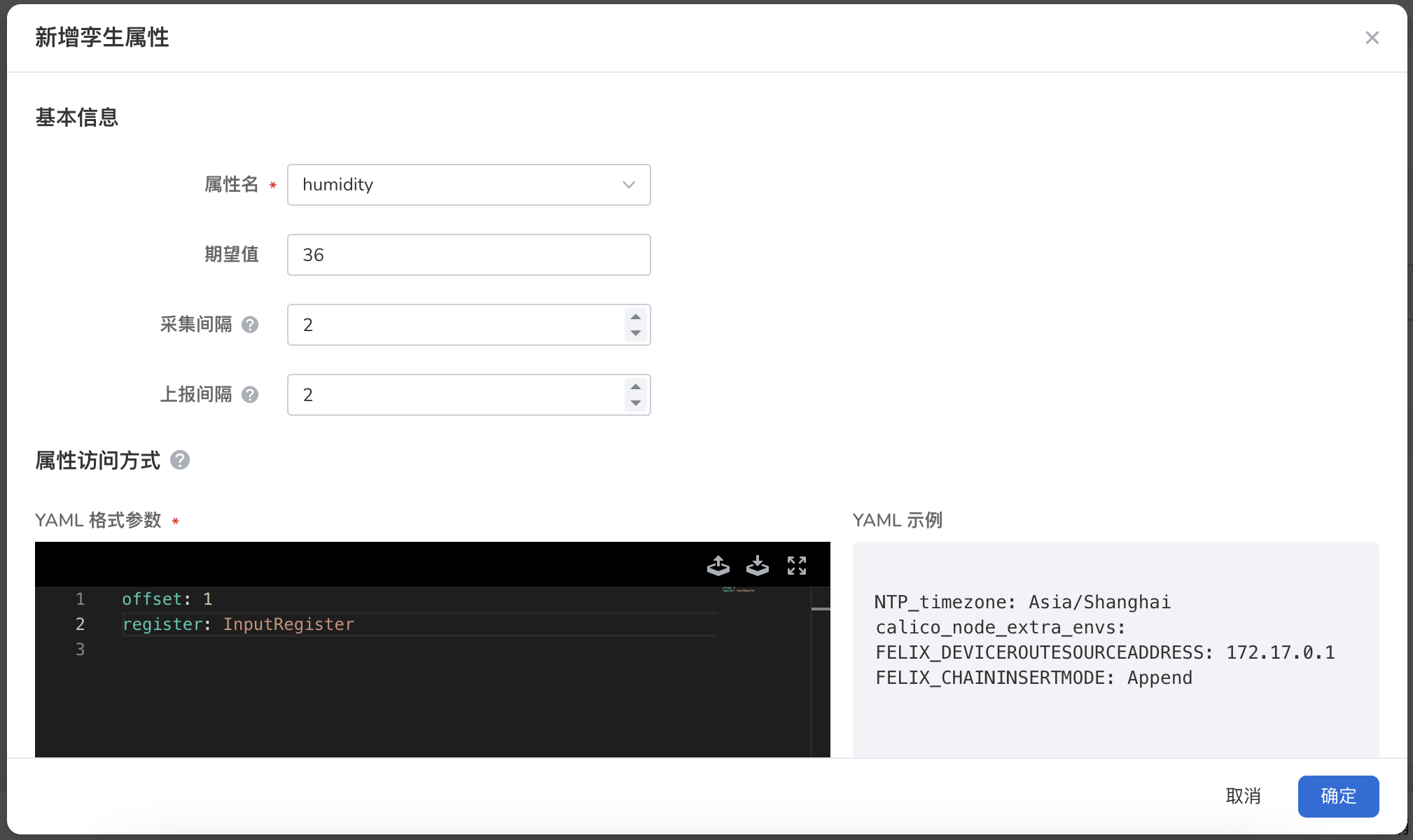Viewport: 1413px width, 840px height.
Task: Click help icon beside 属性访问方式 heading
Action: 180,460
